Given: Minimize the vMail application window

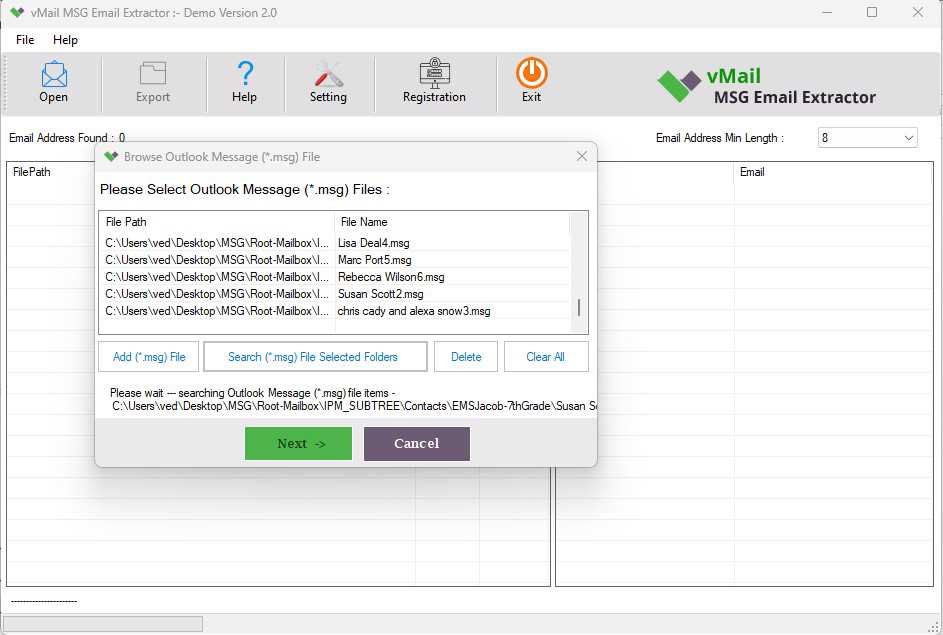Looking at the screenshot, I should pyautogui.click(x=828, y=12).
